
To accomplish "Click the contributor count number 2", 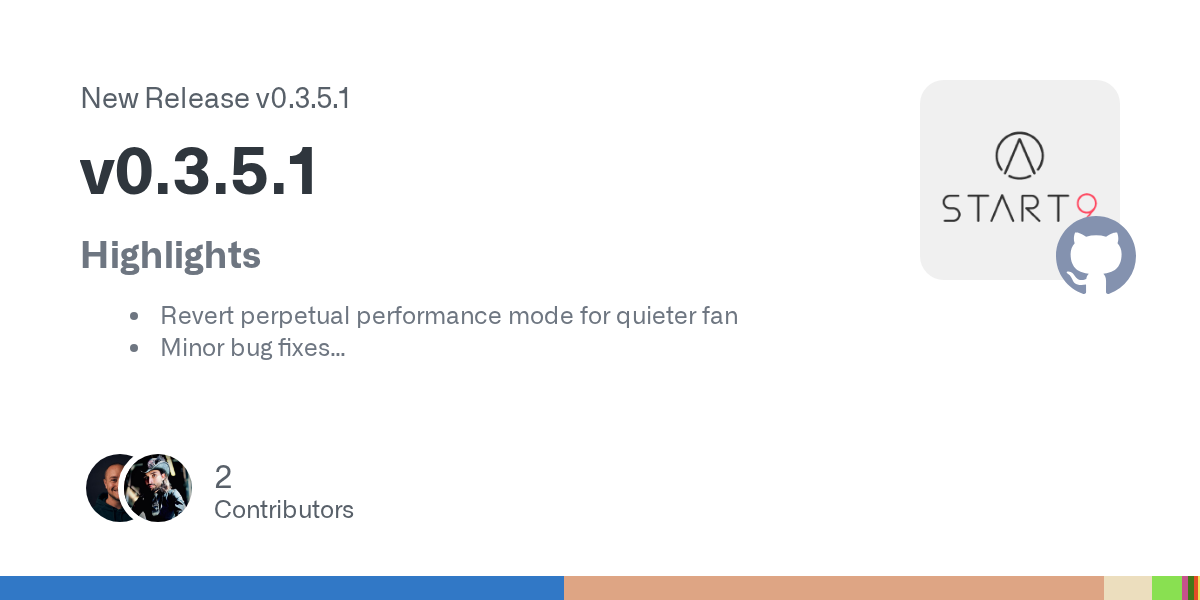I will 223,476.
